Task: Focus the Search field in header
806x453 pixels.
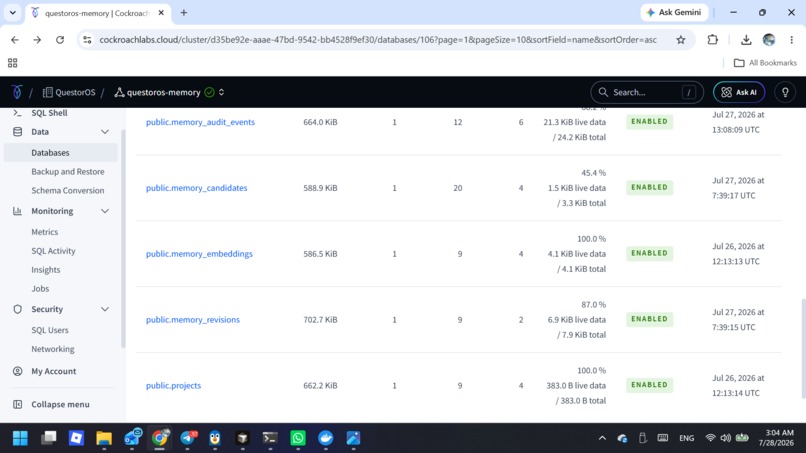Action: tap(646, 92)
